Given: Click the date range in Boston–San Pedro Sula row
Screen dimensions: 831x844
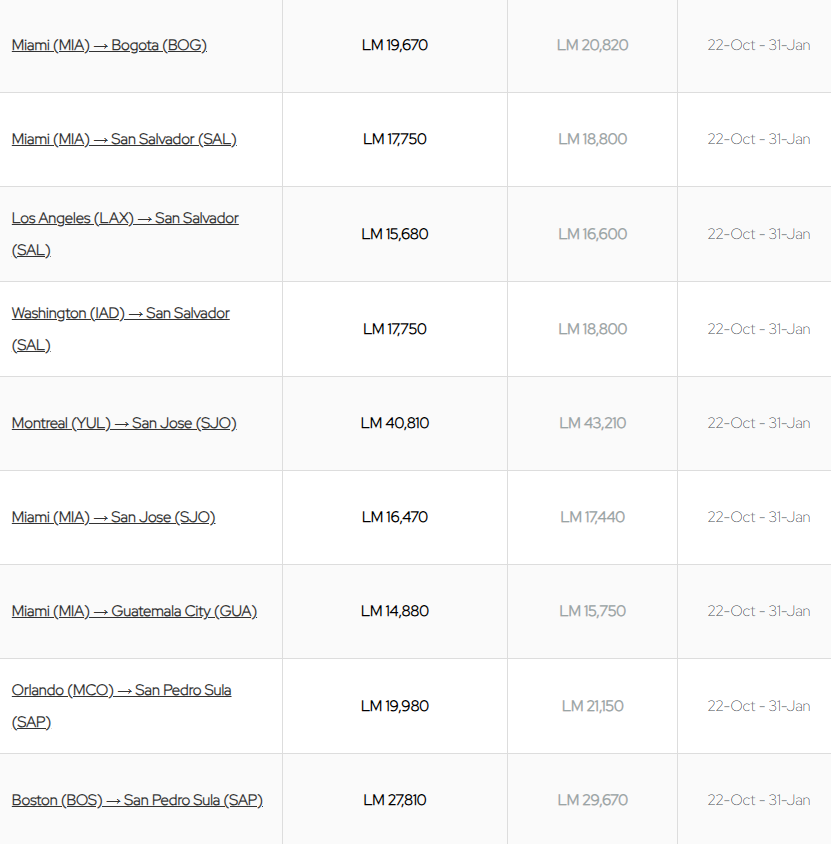Looking at the screenshot, I should click(x=759, y=800).
